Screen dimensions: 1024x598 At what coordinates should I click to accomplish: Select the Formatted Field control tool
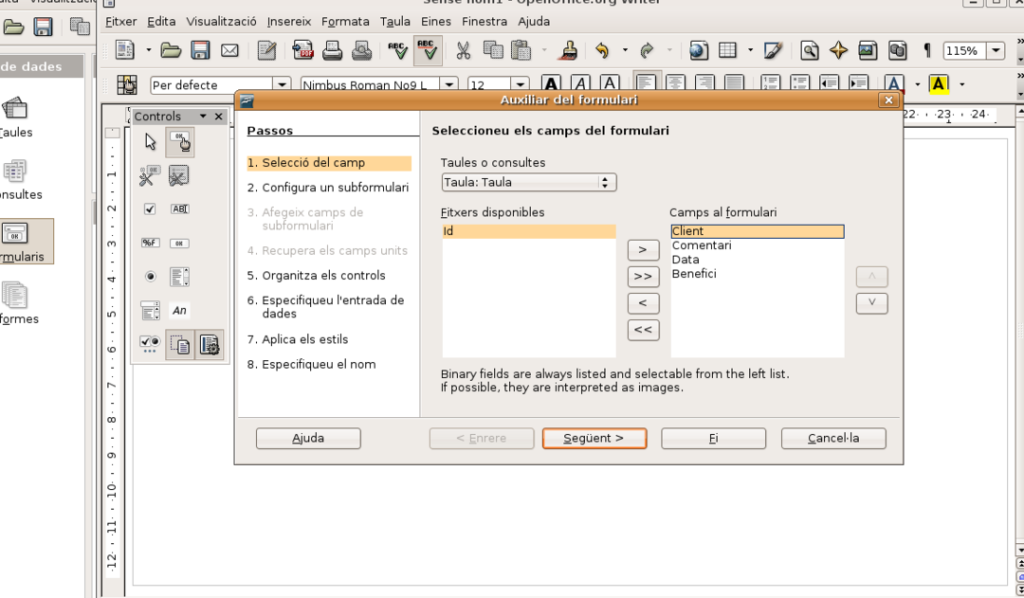coord(150,243)
